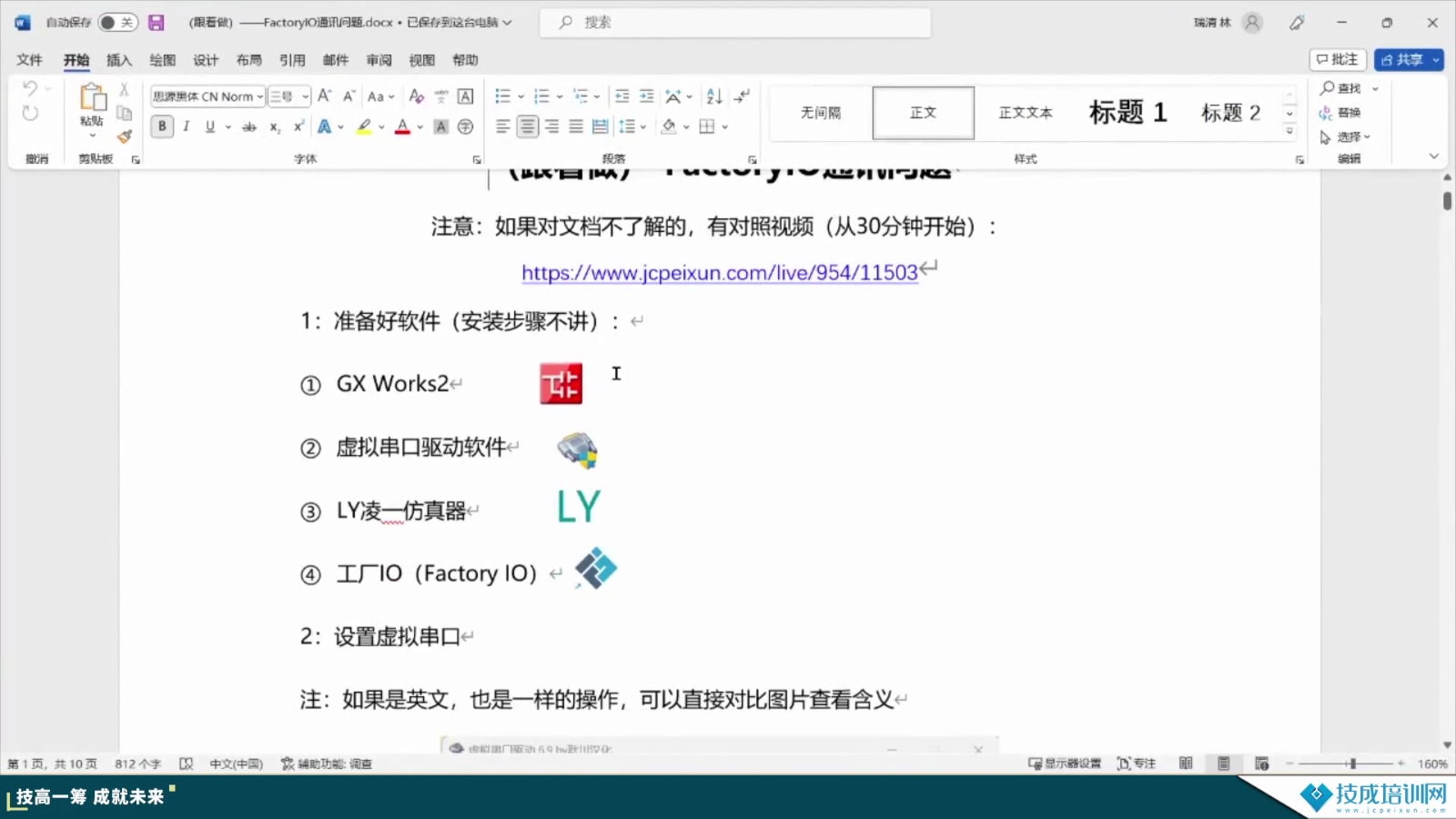Open font color dropdown arrow

(420, 126)
